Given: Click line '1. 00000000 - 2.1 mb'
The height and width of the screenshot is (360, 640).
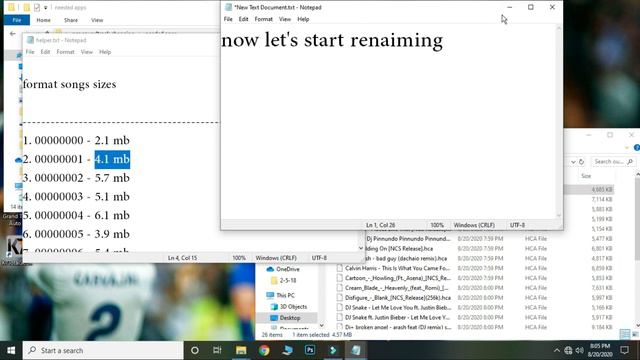Looking at the screenshot, I should (x=76, y=140).
